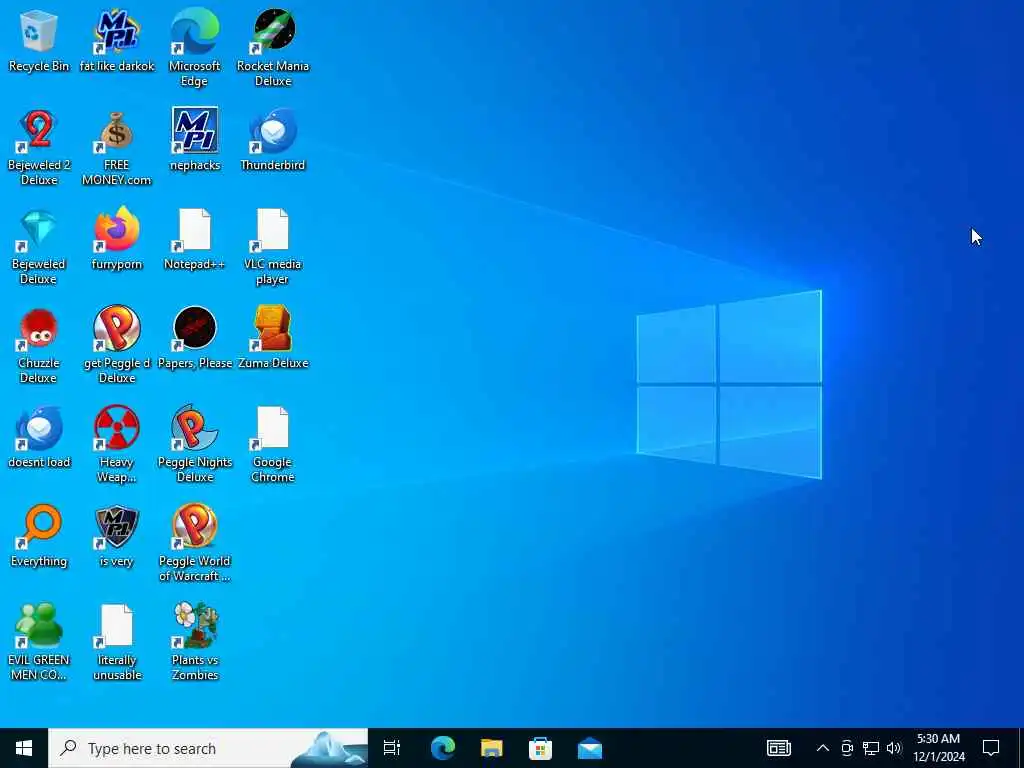This screenshot has height=768, width=1024.
Task: Select the Heavy Weap... radiation icon
Action: click(117, 445)
